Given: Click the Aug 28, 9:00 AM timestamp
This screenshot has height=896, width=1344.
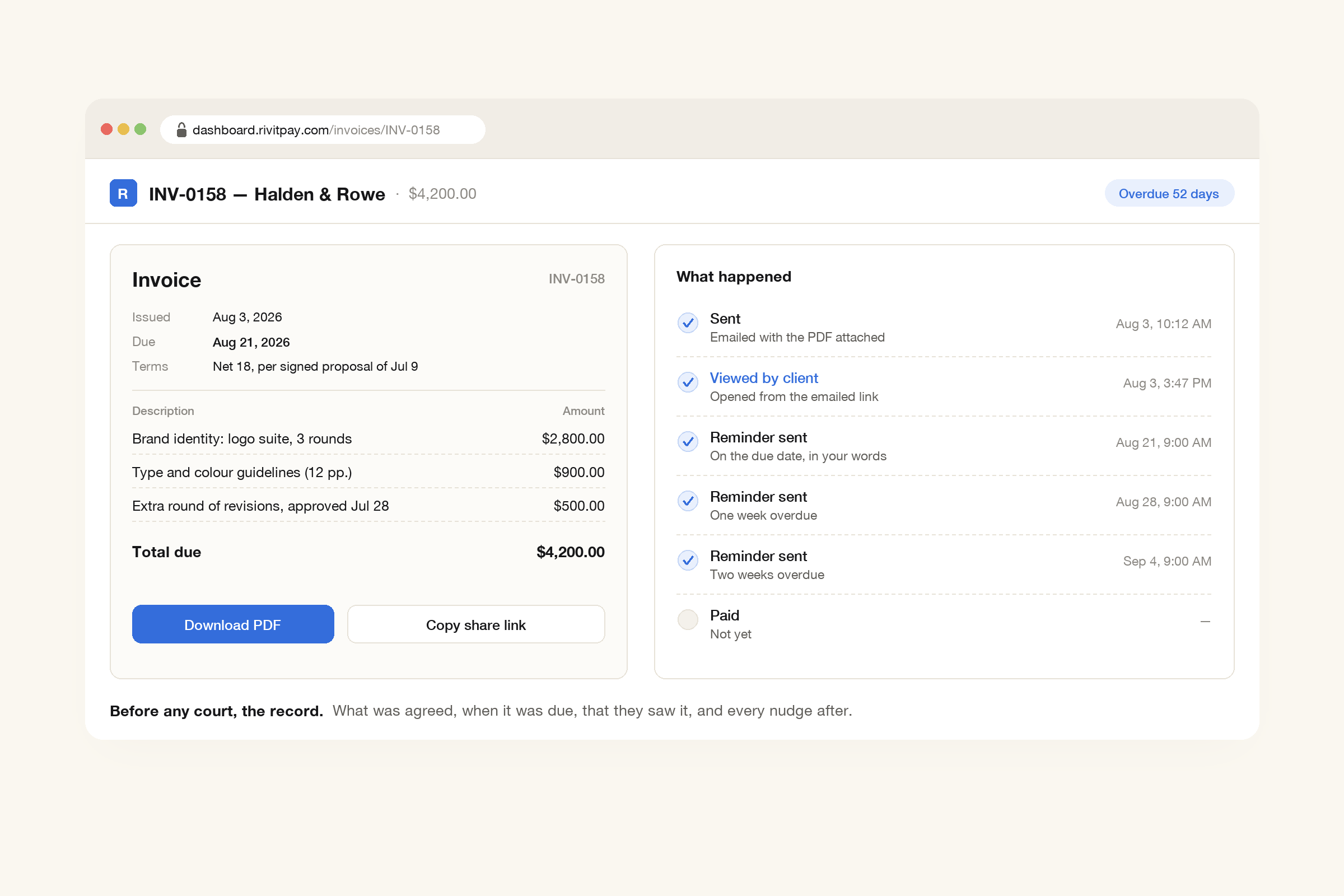Looking at the screenshot, I should pos(1164,502).
